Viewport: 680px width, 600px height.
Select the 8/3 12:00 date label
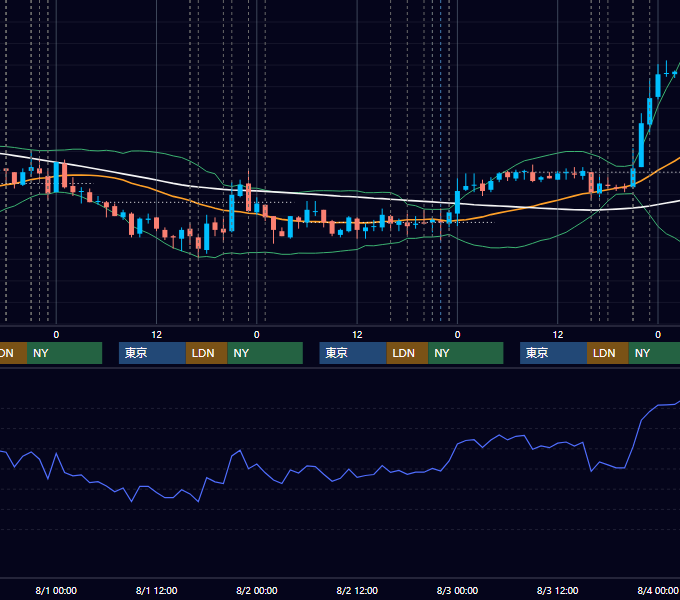click(x=557, y=590)
